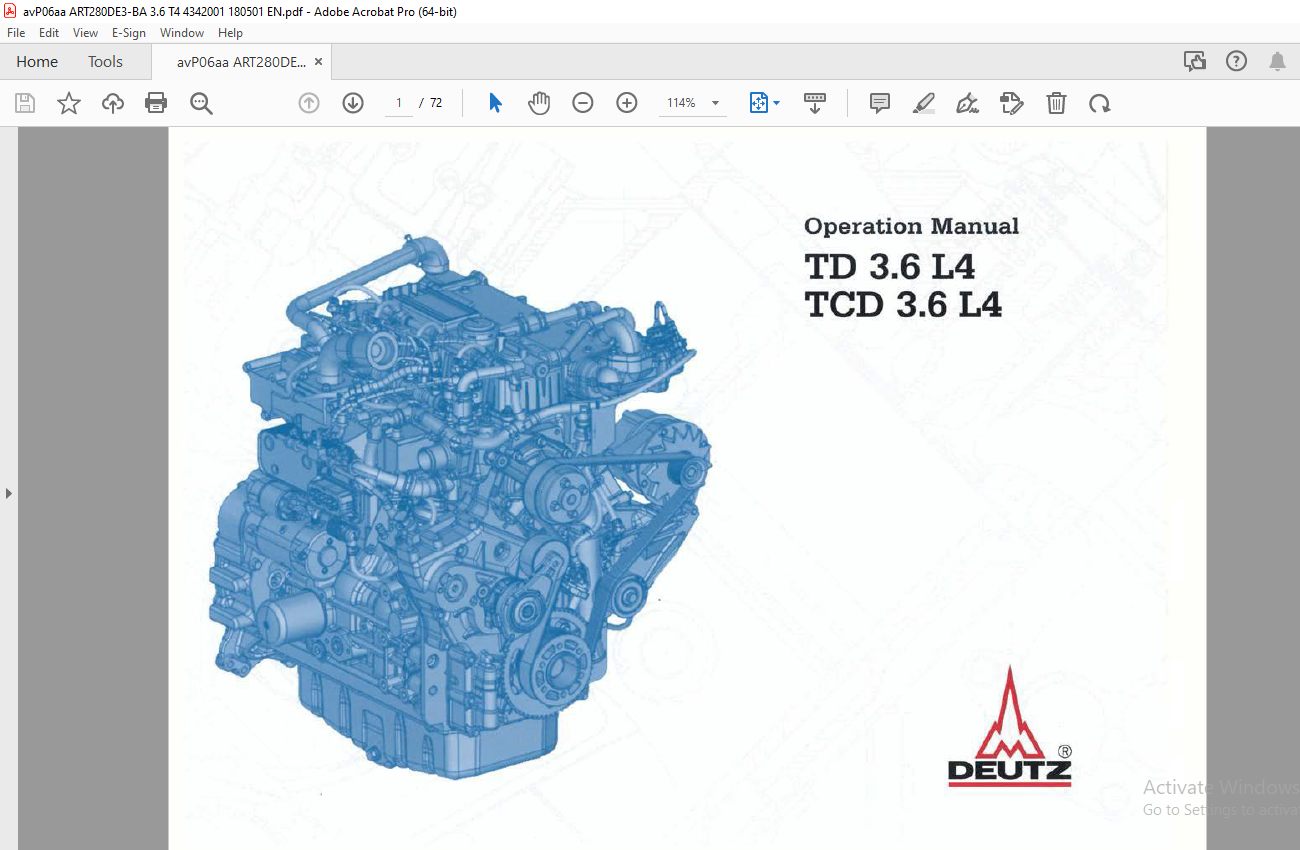Screen dimensions: 1300x850
Task: Open the View menu
Action: coord(85,33)
